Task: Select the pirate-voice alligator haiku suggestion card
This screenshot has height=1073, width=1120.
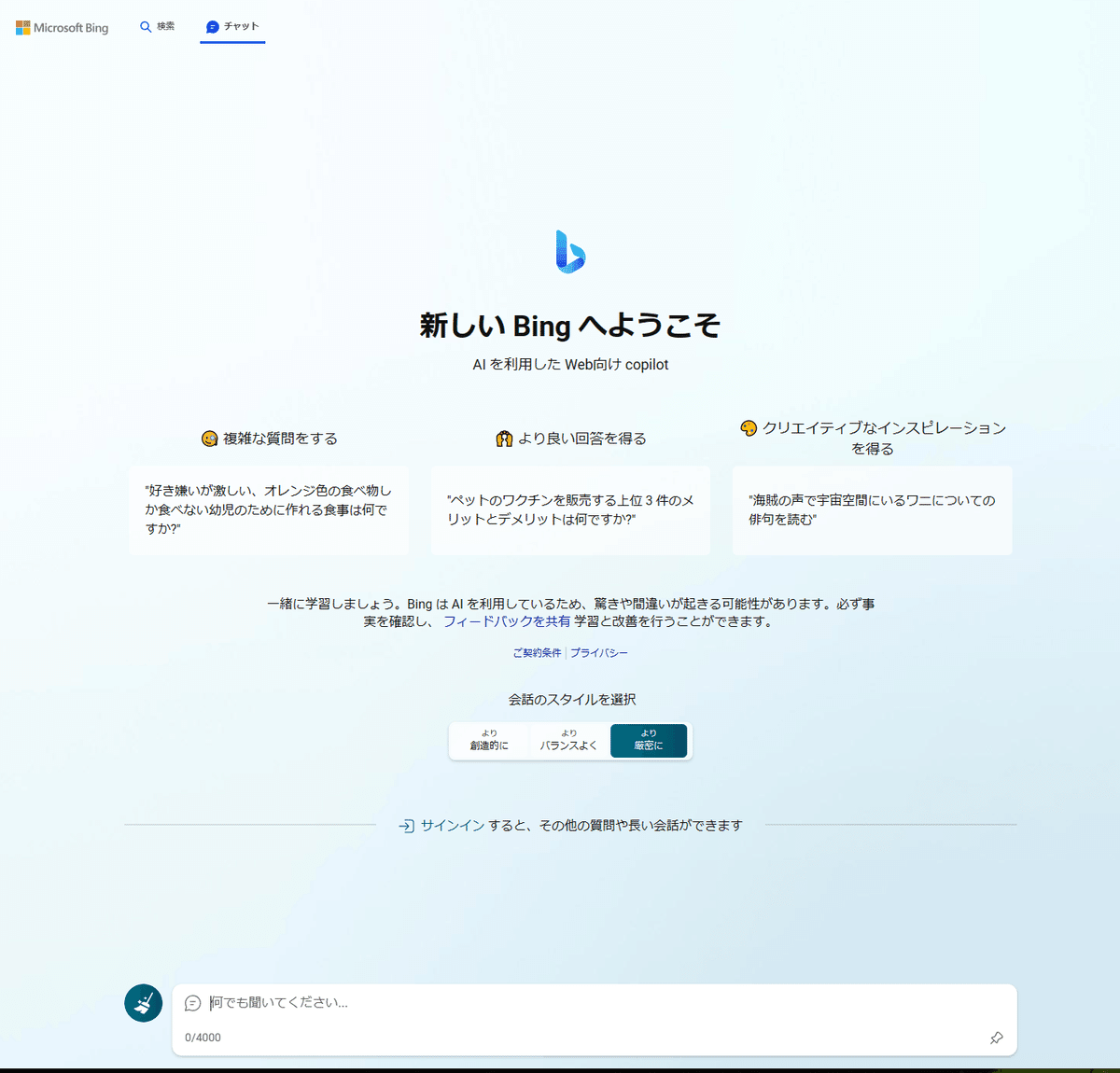Action: 872,510
